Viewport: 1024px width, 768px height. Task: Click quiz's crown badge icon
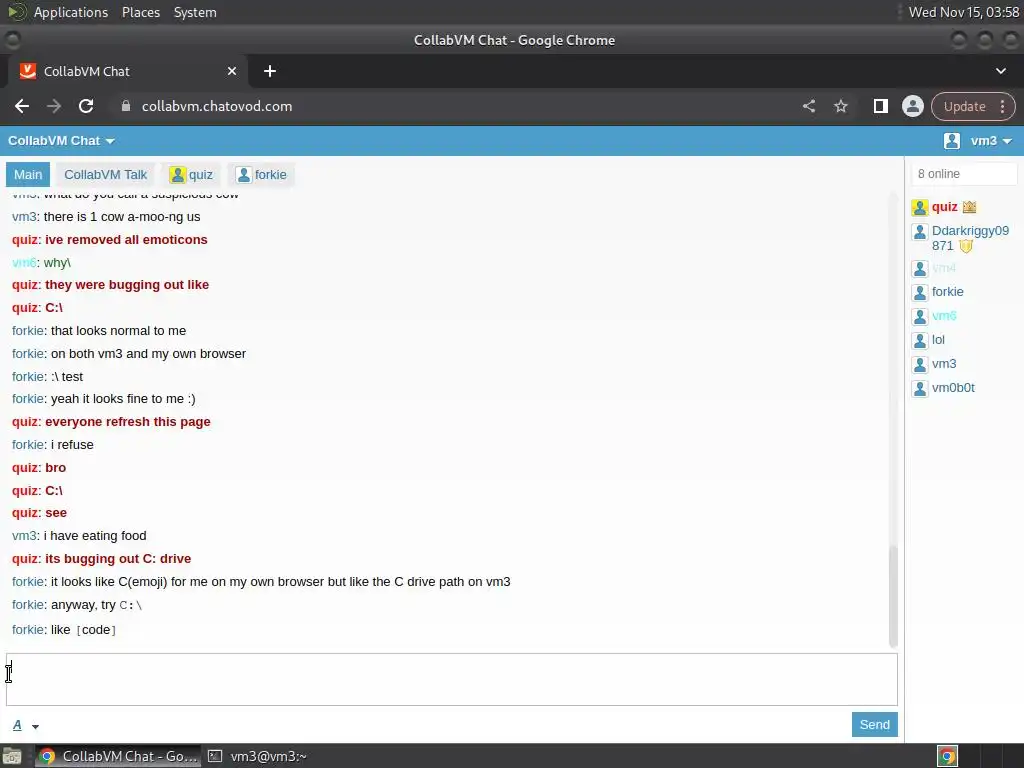[969, 207]
